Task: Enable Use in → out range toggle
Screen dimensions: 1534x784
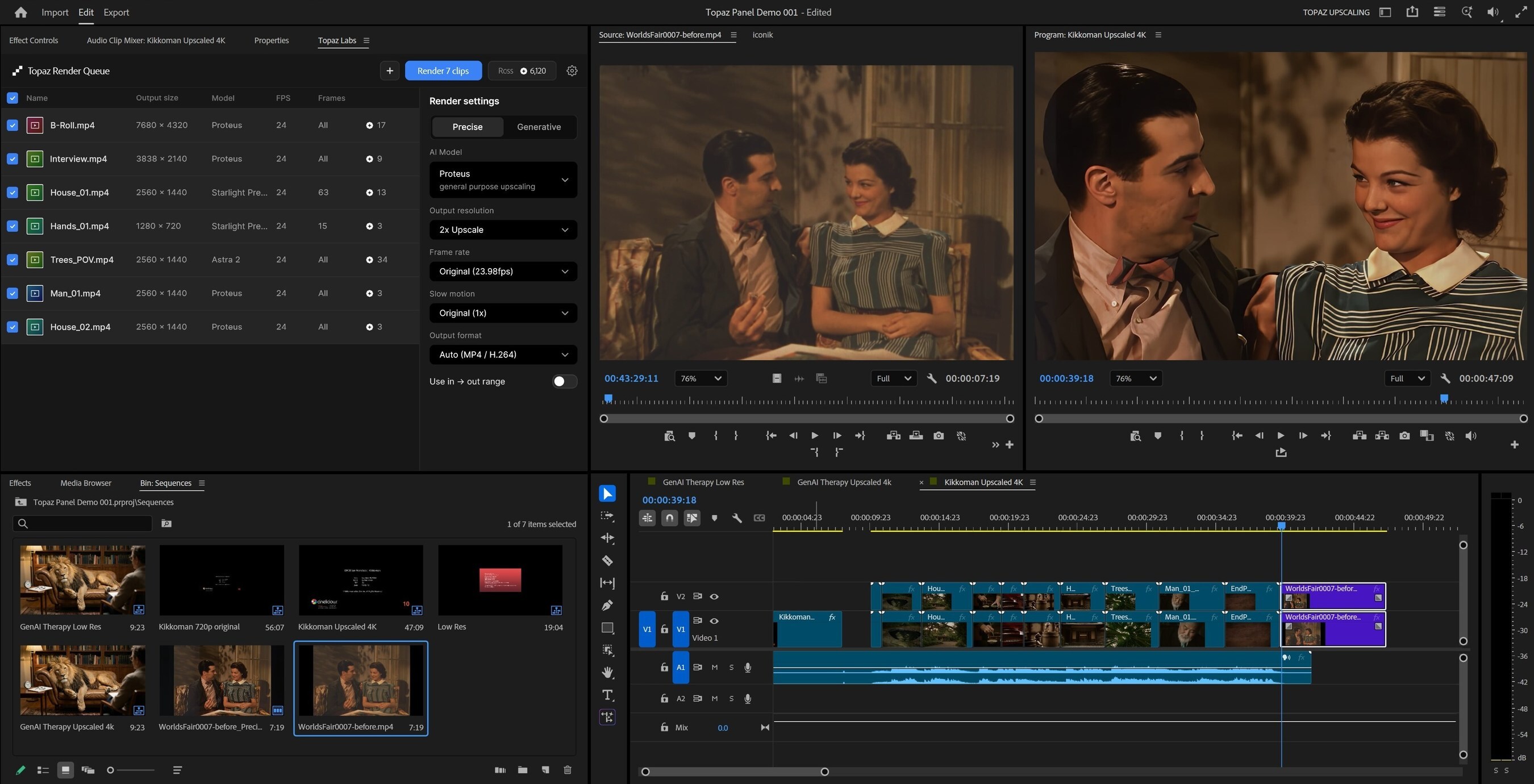Action: [x=564, y=382]
